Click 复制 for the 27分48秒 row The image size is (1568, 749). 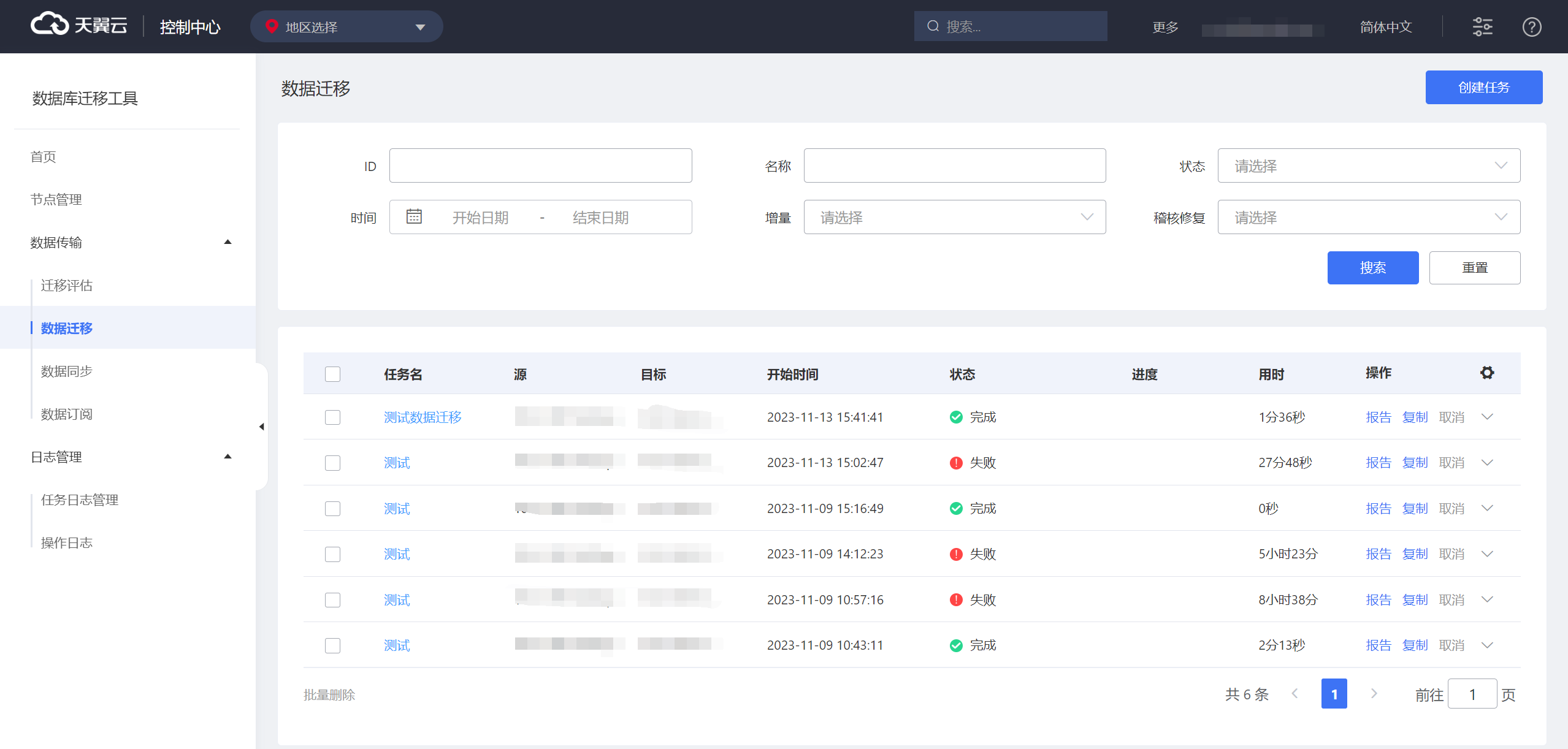(1415, 463)
